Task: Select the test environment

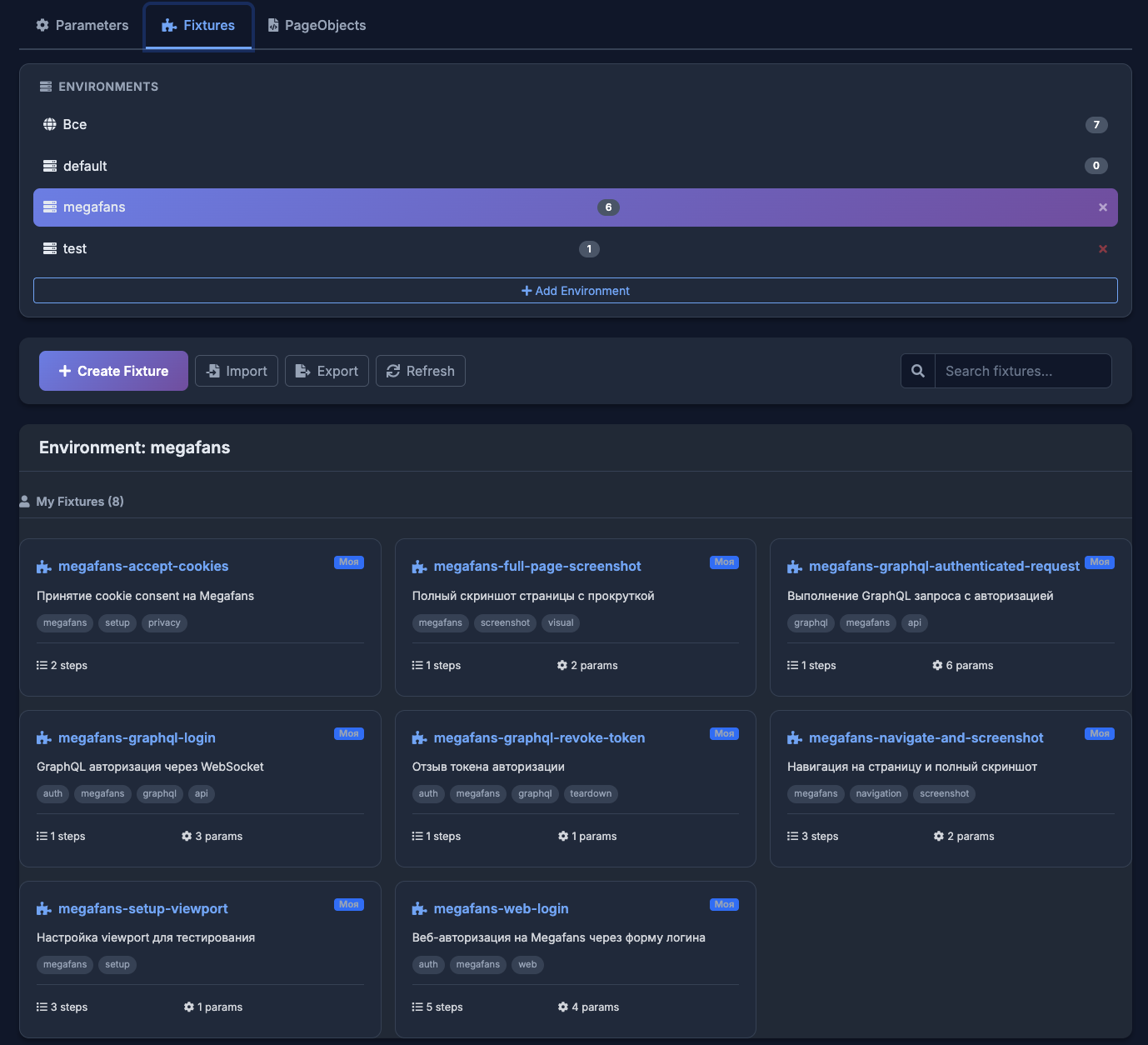Action: [x=75, y=249]
